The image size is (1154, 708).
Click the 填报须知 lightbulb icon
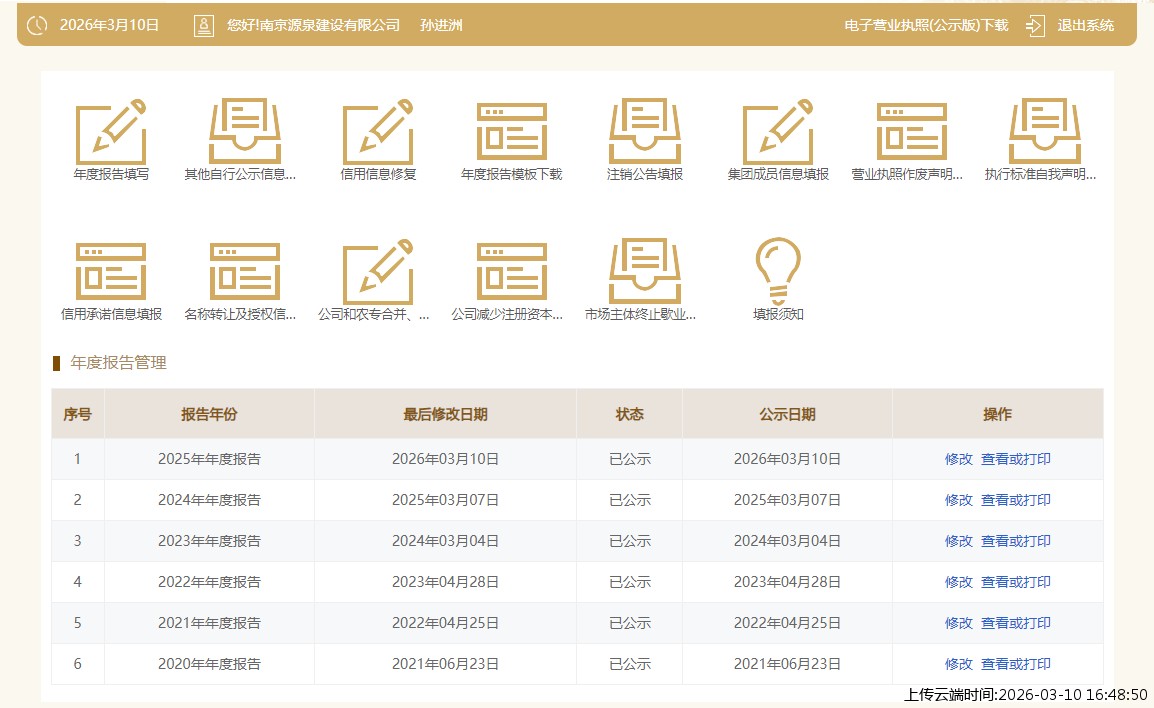[778, 272]
